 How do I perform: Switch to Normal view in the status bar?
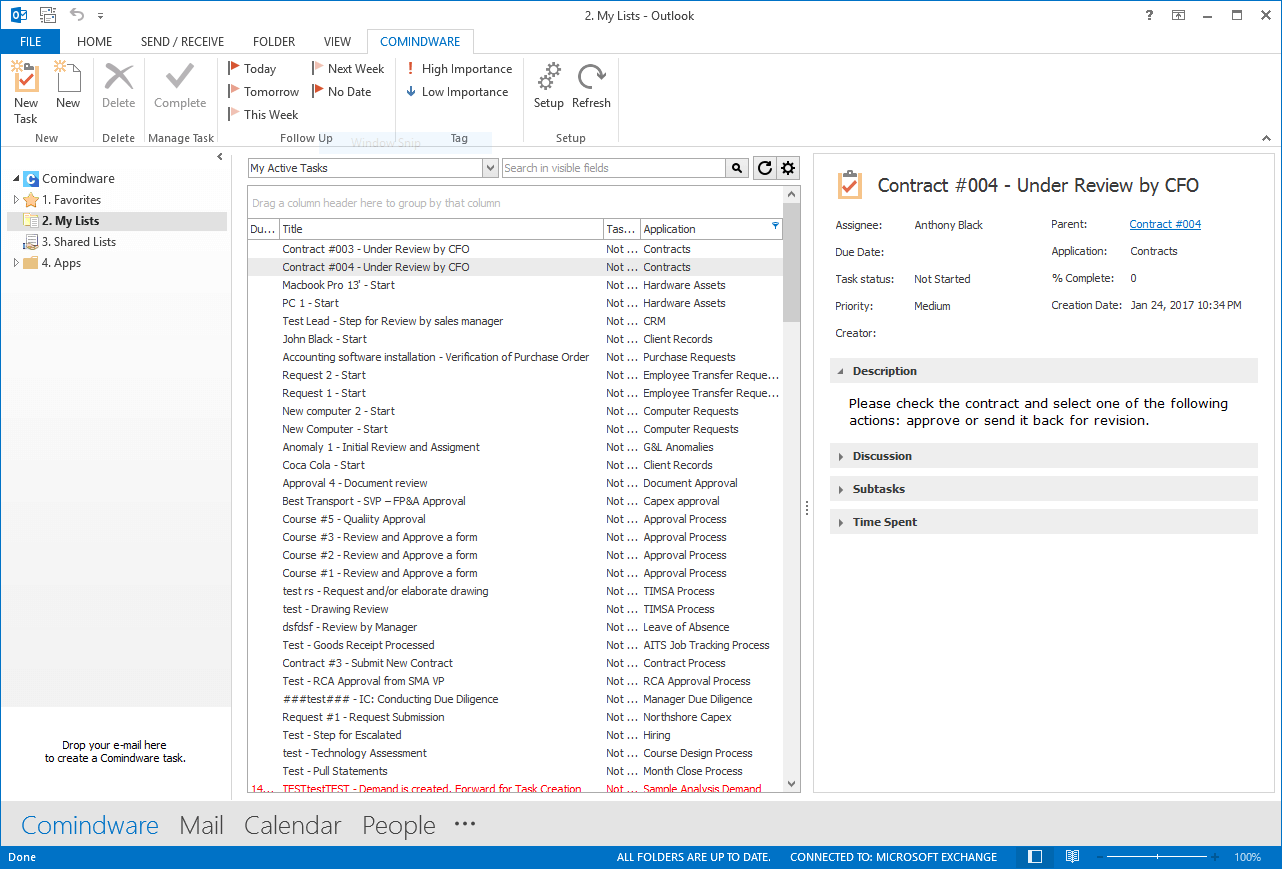(1035, 857)
